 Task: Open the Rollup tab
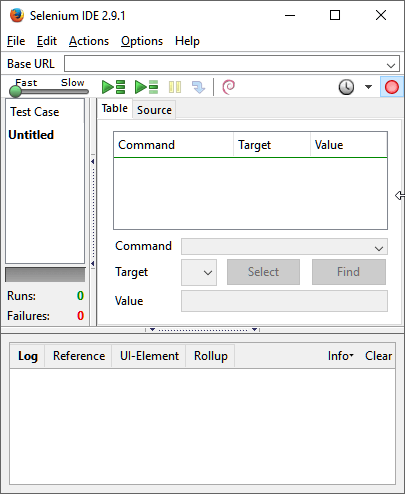click(x=211, y=356)
